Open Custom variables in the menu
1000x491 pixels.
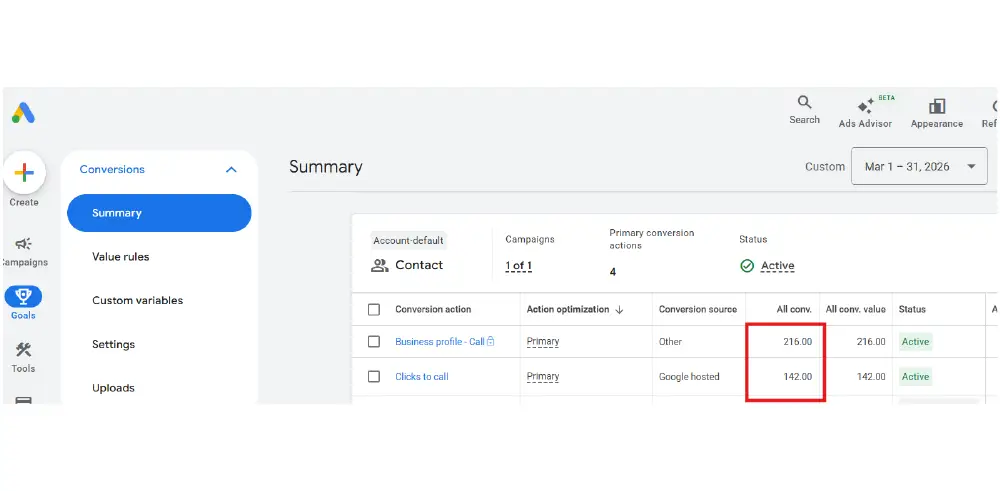137,301
